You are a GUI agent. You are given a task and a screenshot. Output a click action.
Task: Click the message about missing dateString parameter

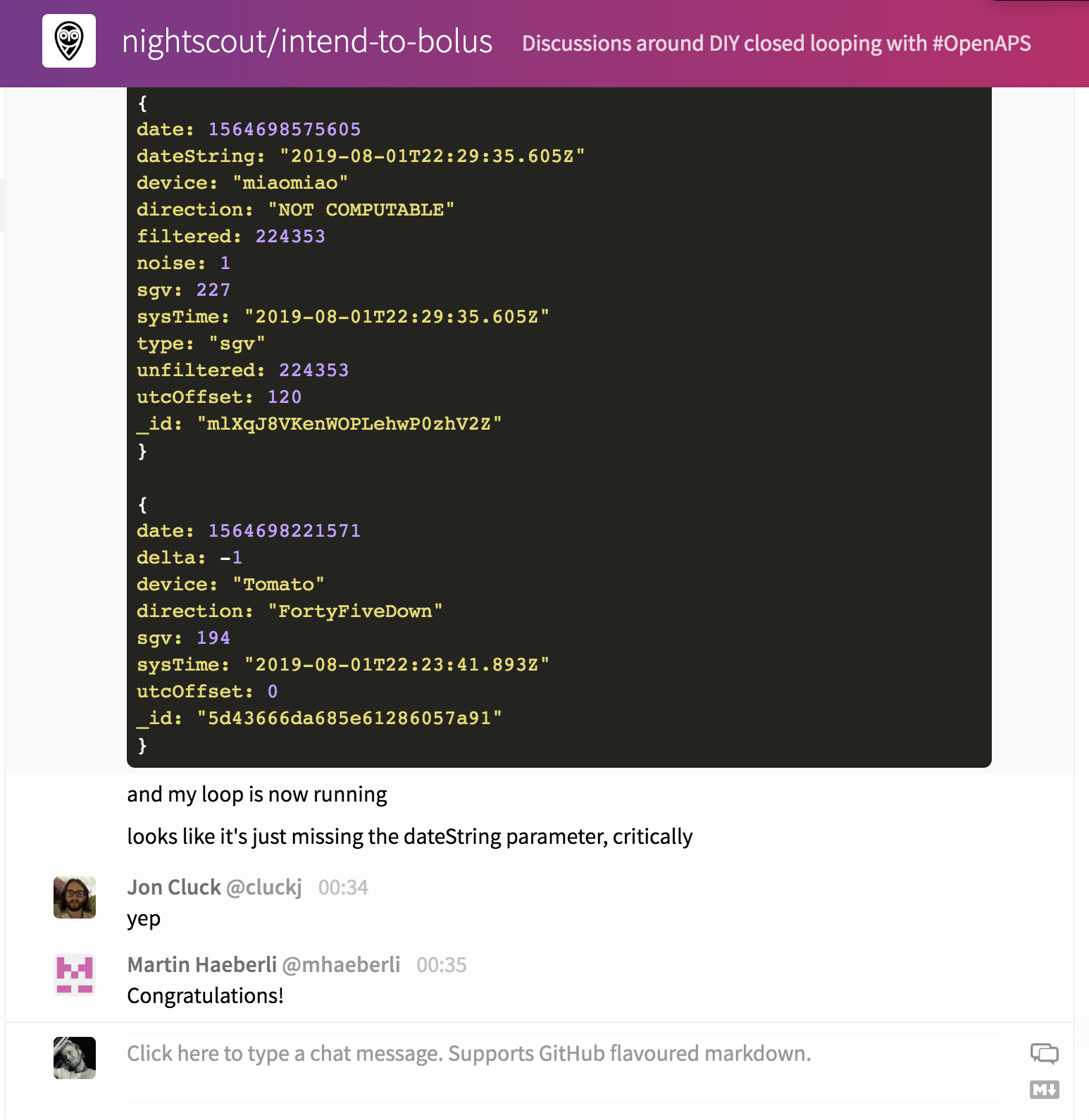[x=410, y=837]
